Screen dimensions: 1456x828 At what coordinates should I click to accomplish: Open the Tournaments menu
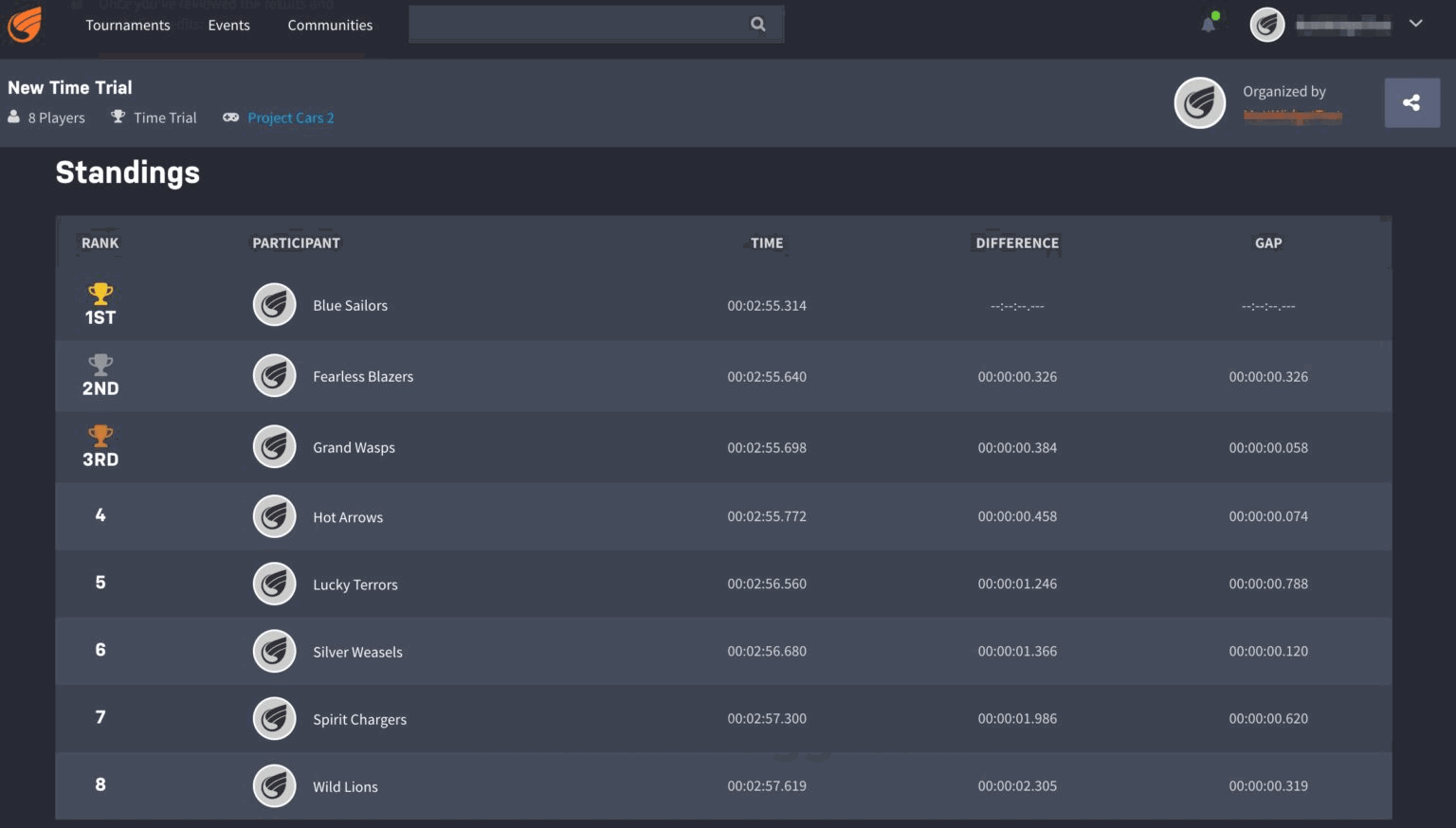pyautogui.click(x=128, y=26)
